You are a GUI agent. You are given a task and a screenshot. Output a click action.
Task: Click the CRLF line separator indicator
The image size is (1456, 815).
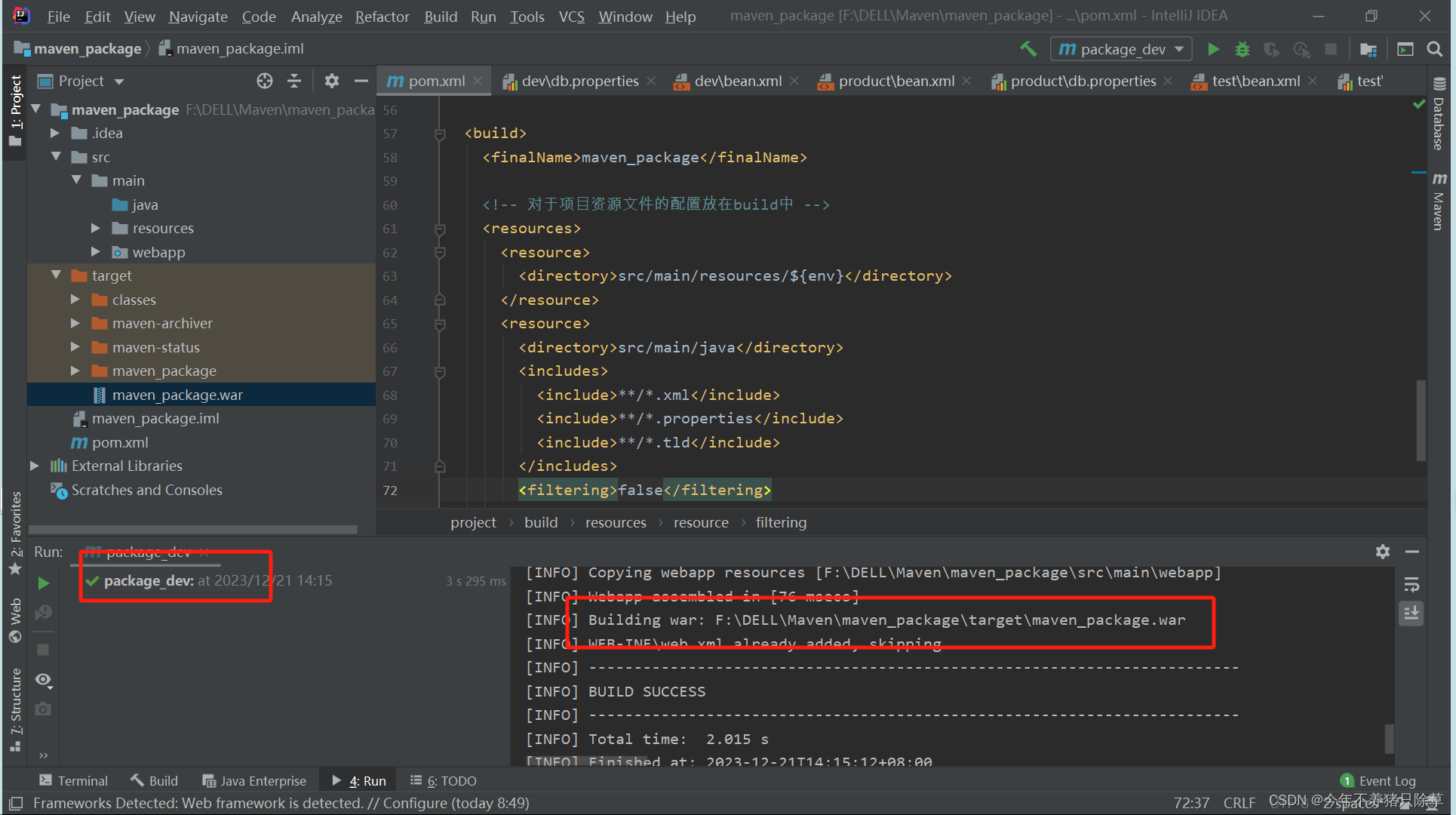pos(1239,804)
